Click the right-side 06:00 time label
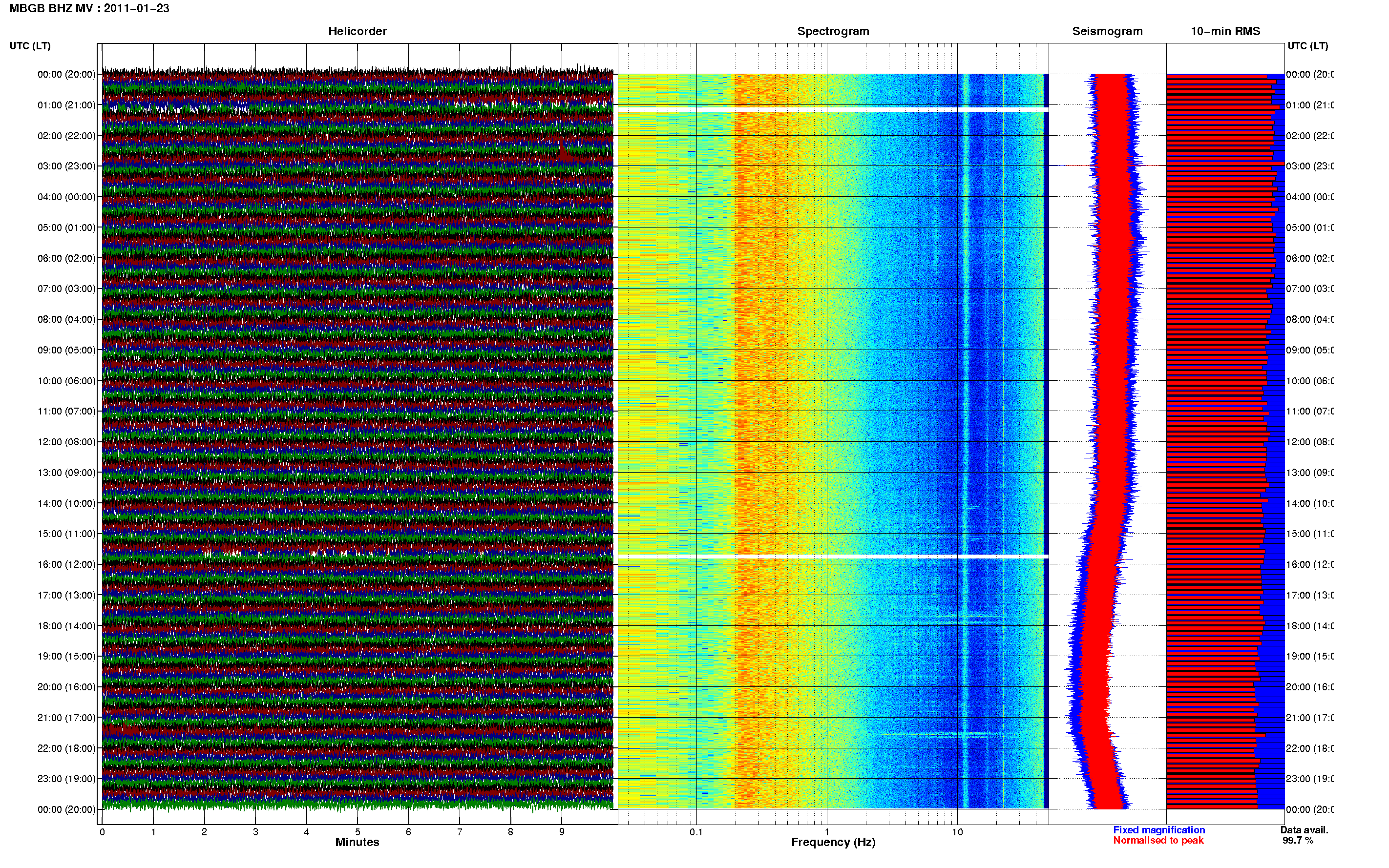This screenshot has height=868, width=1389. click(x=1309, y=258)
